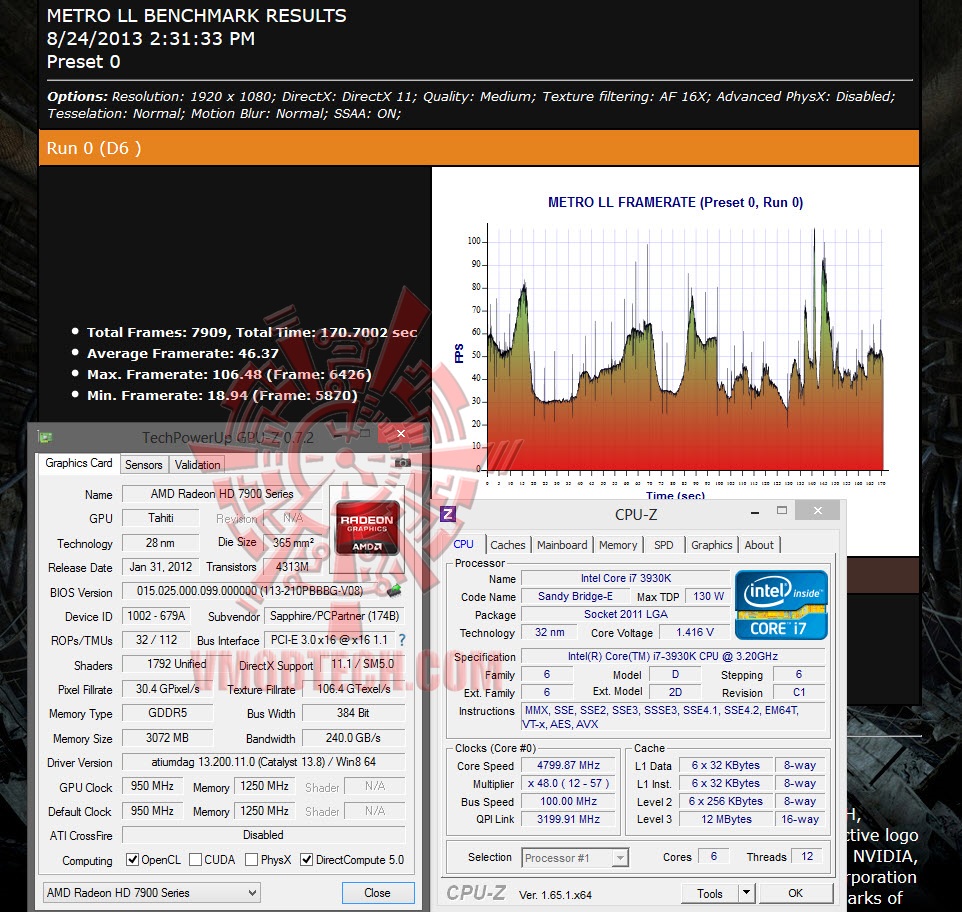The image size is (962, 912).
Task: Maximize the CPU-Z window
Action: click(x=782, y=510)
